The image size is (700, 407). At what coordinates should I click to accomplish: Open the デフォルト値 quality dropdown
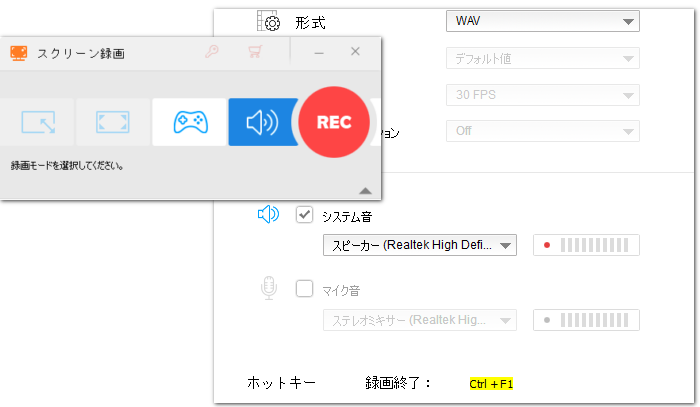tap(543, 58)
